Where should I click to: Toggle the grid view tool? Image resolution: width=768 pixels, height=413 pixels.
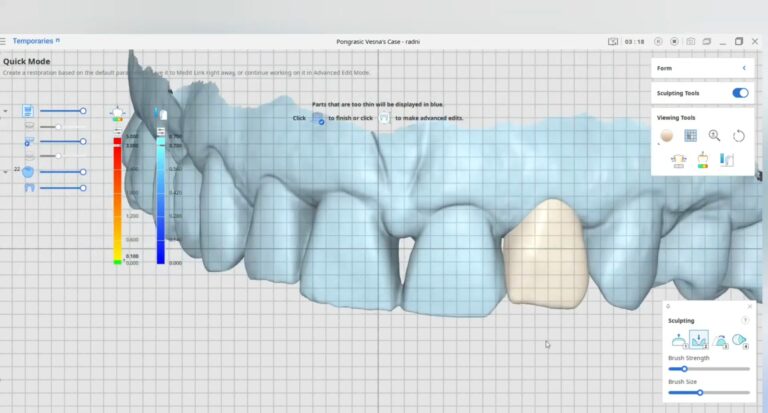click(x=691, y=136)
